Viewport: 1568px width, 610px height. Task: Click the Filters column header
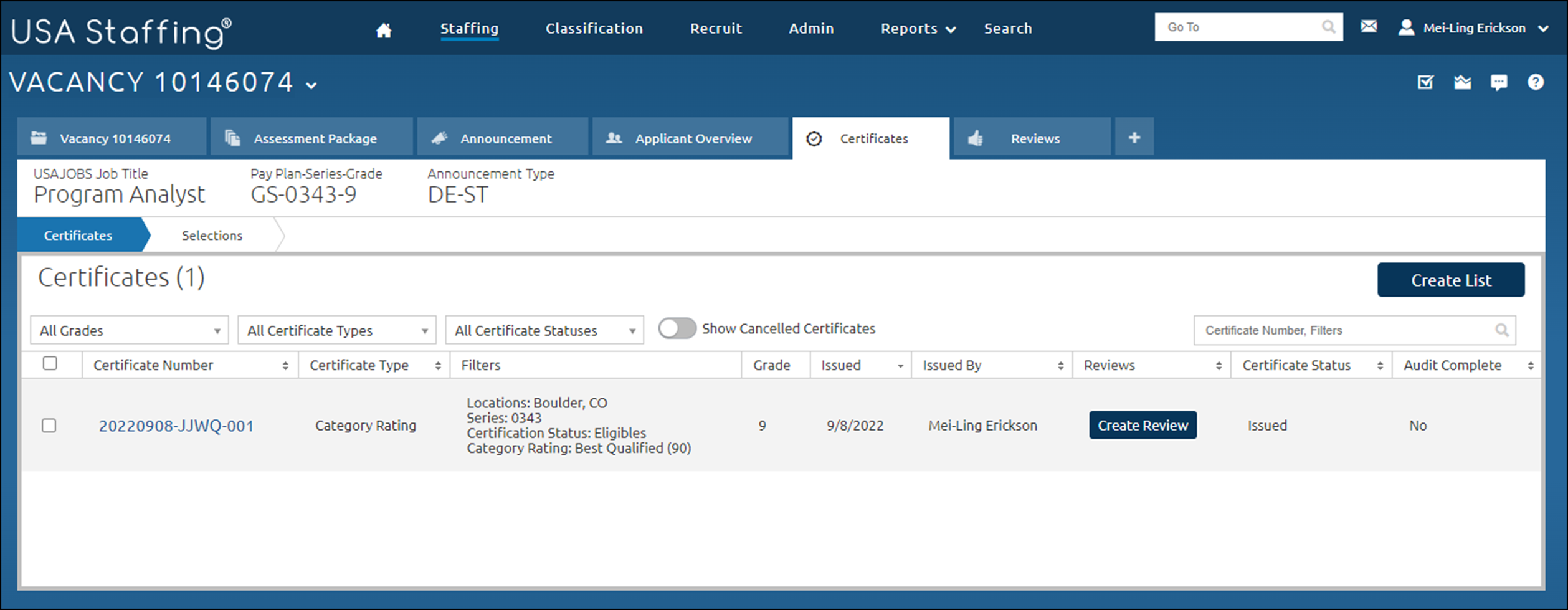(480, 365)
